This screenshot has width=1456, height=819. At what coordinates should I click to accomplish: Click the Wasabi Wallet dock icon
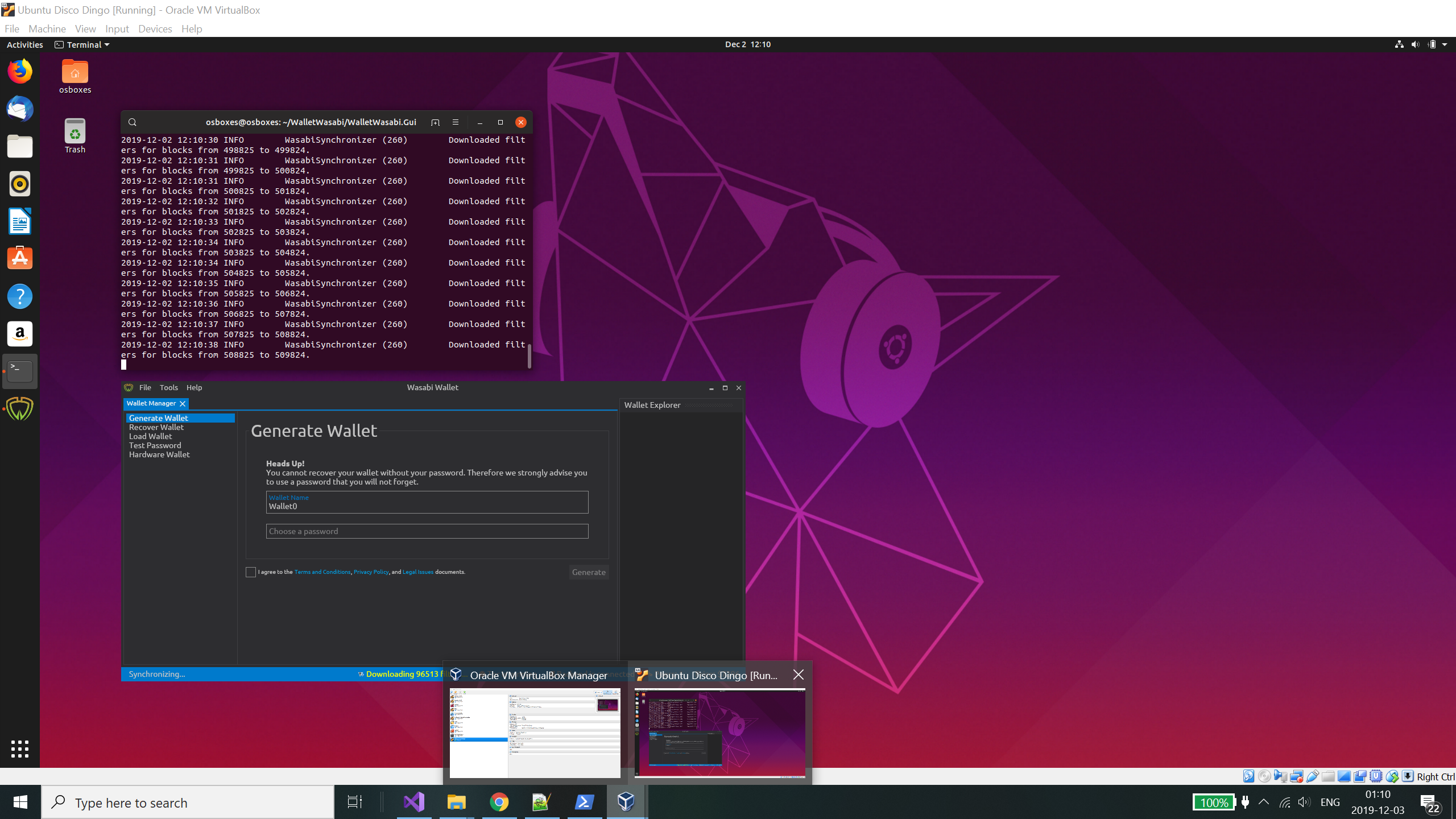[x=20, y=408]
